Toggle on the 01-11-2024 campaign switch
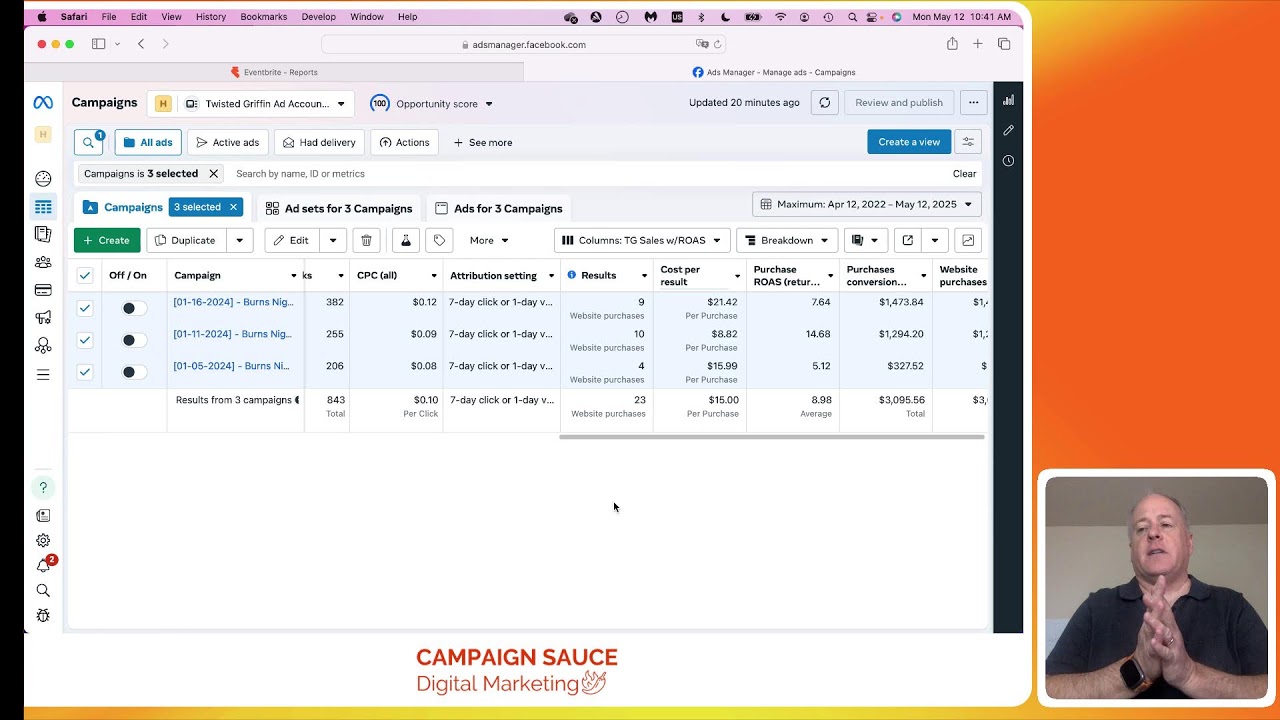Screen dimensions: 1280x720 [x=133, y=340]
